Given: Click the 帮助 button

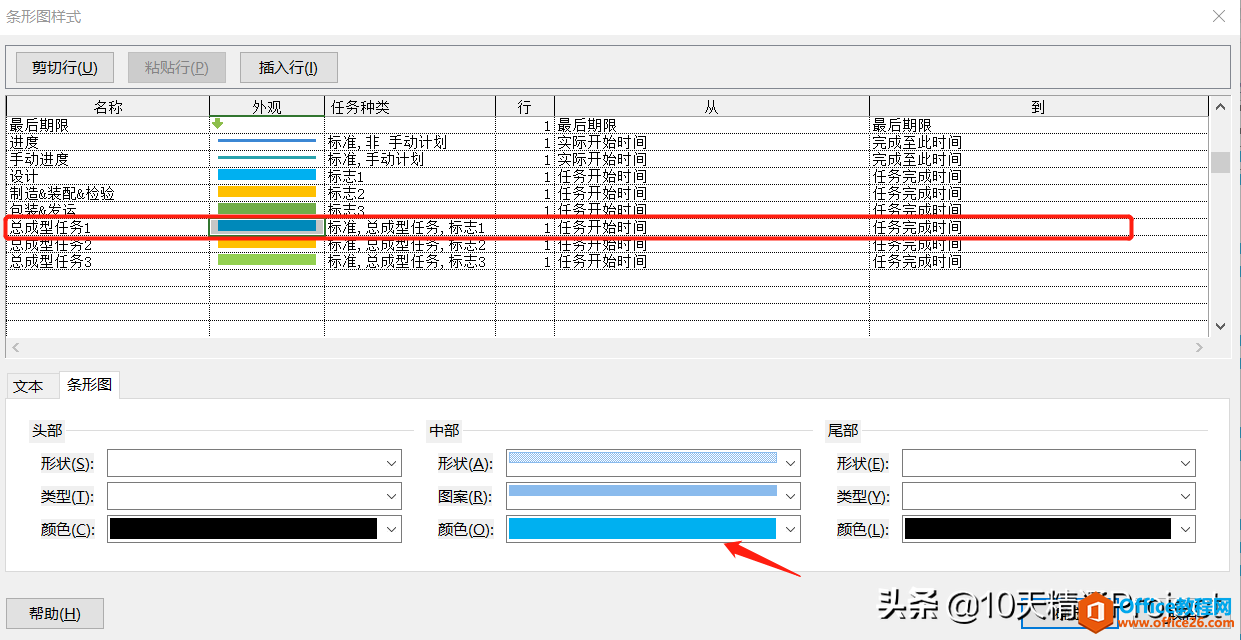Looking at the screenshot, I should [55, 613].
